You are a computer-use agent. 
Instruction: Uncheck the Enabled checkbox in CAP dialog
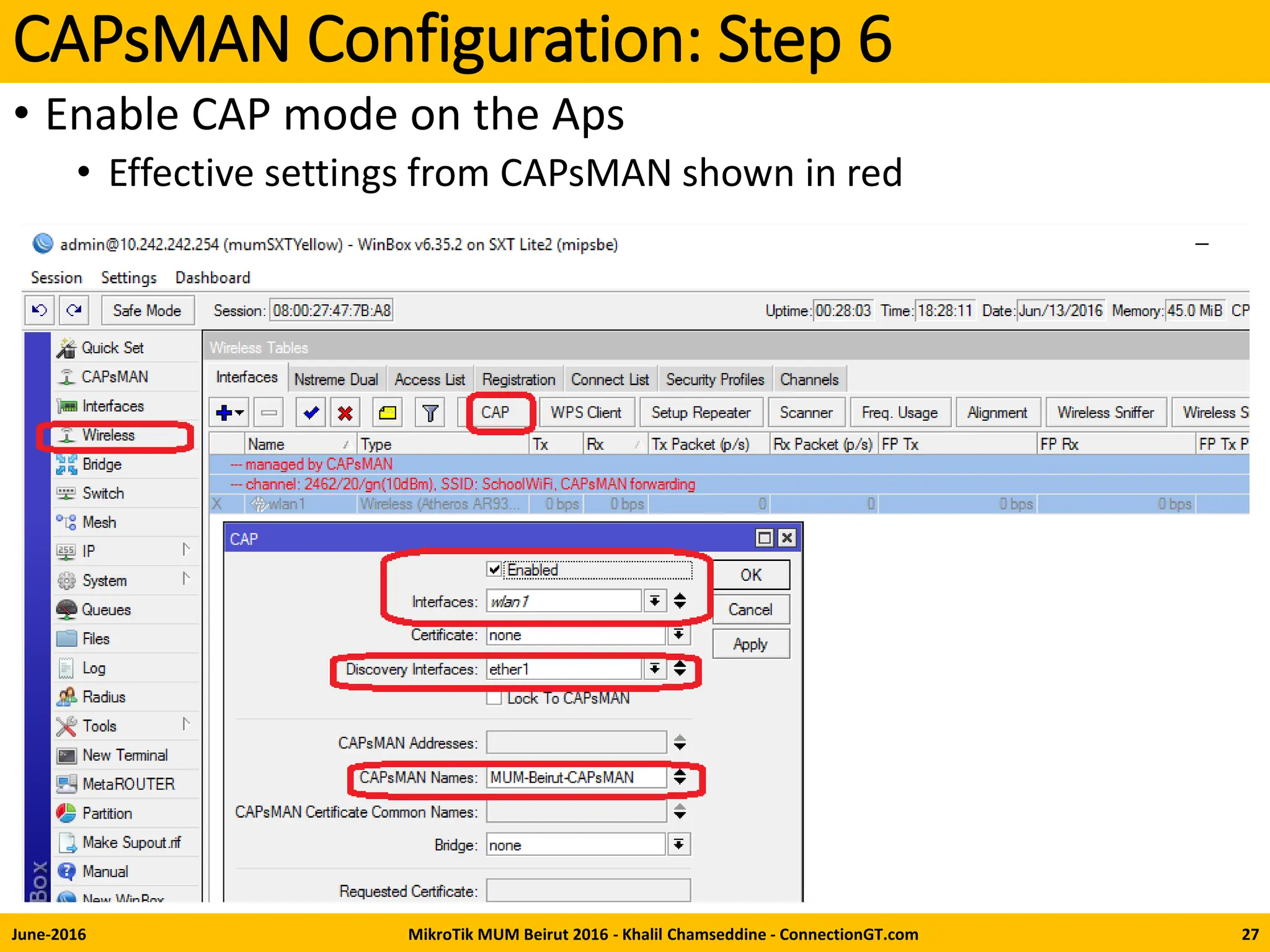494,570
